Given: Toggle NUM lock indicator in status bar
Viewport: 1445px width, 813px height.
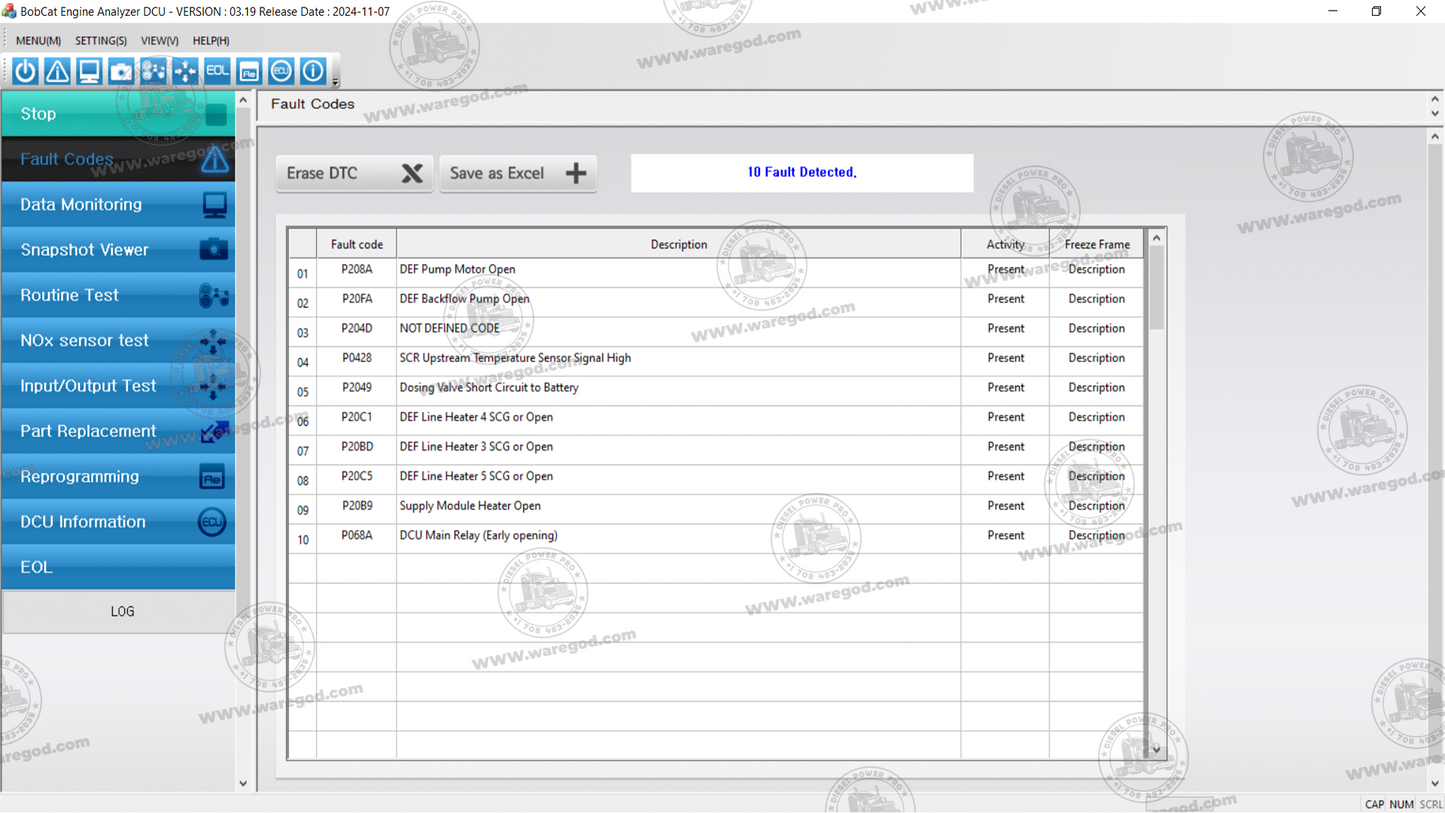Looking at the screenshot, I should [1402, 804].
